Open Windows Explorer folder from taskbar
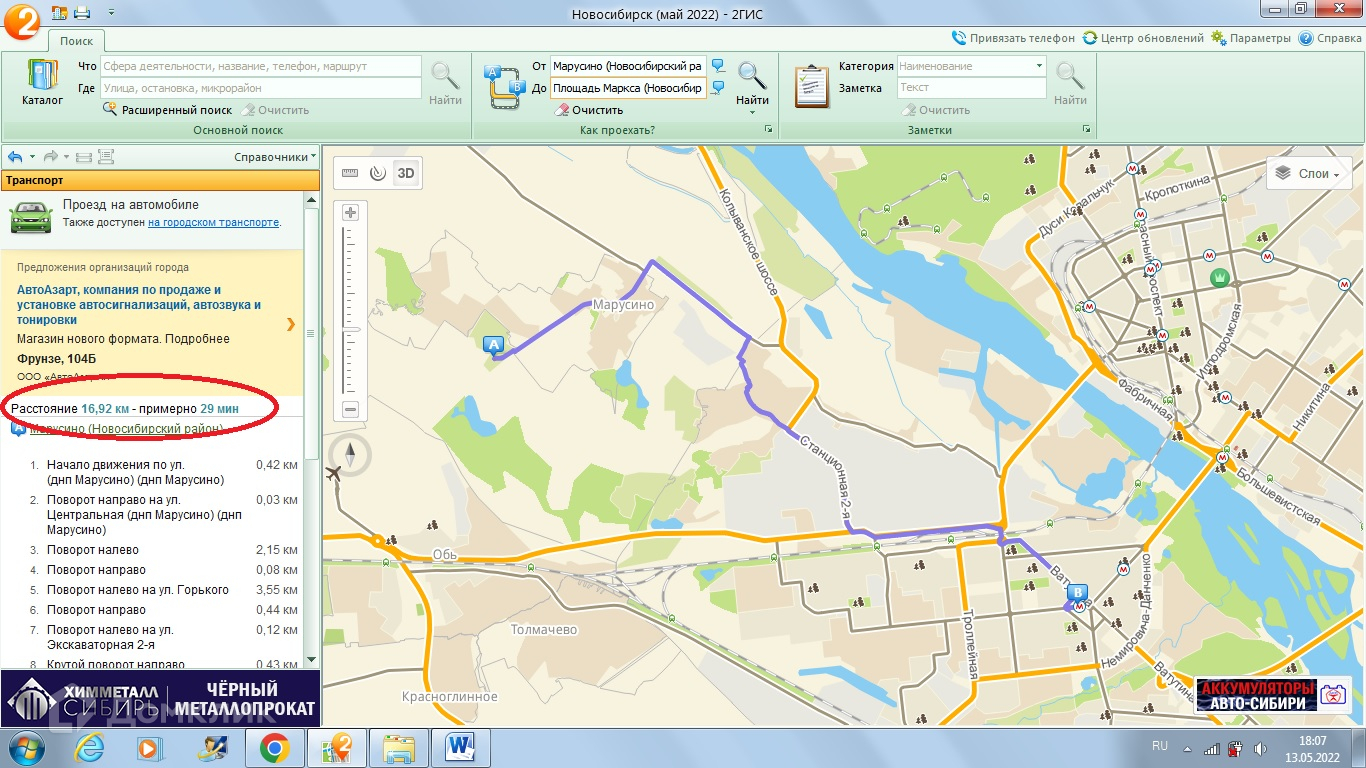 coord(399,747)
